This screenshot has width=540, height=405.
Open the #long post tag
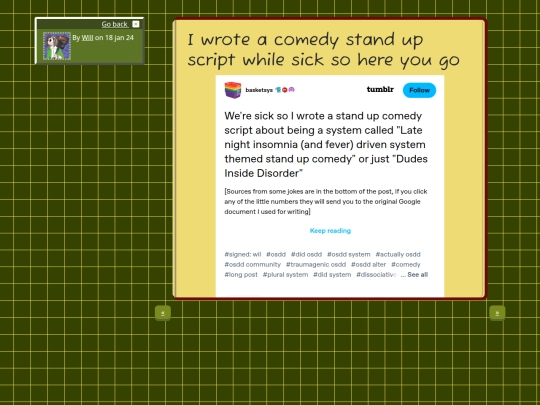tap(241, 274)
